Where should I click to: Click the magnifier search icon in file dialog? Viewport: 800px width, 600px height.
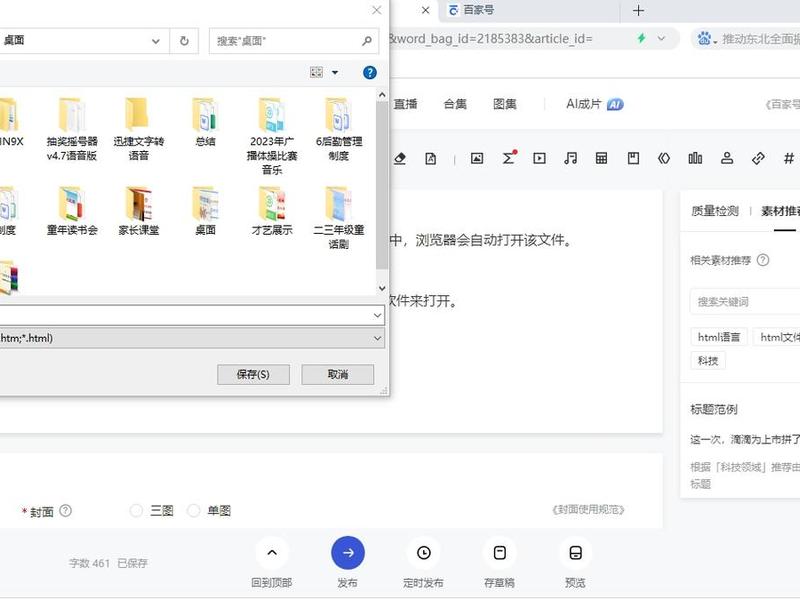[x=367, y=41]
